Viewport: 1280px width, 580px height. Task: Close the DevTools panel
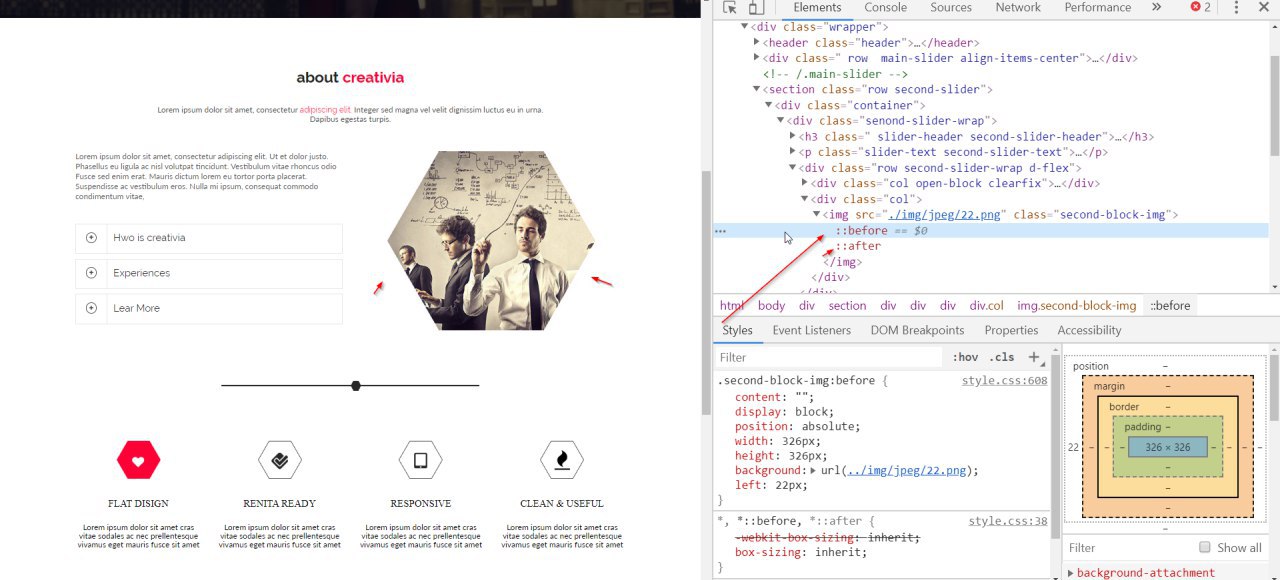[x=1264, y=7]
